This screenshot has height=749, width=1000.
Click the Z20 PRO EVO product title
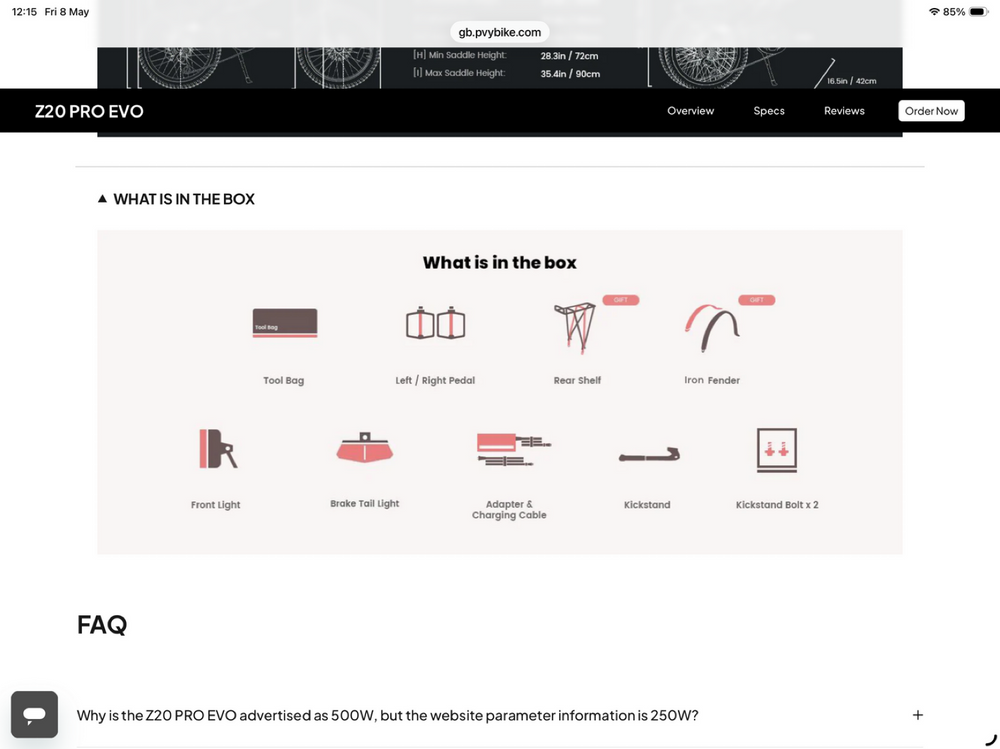[x=89, y=111]
